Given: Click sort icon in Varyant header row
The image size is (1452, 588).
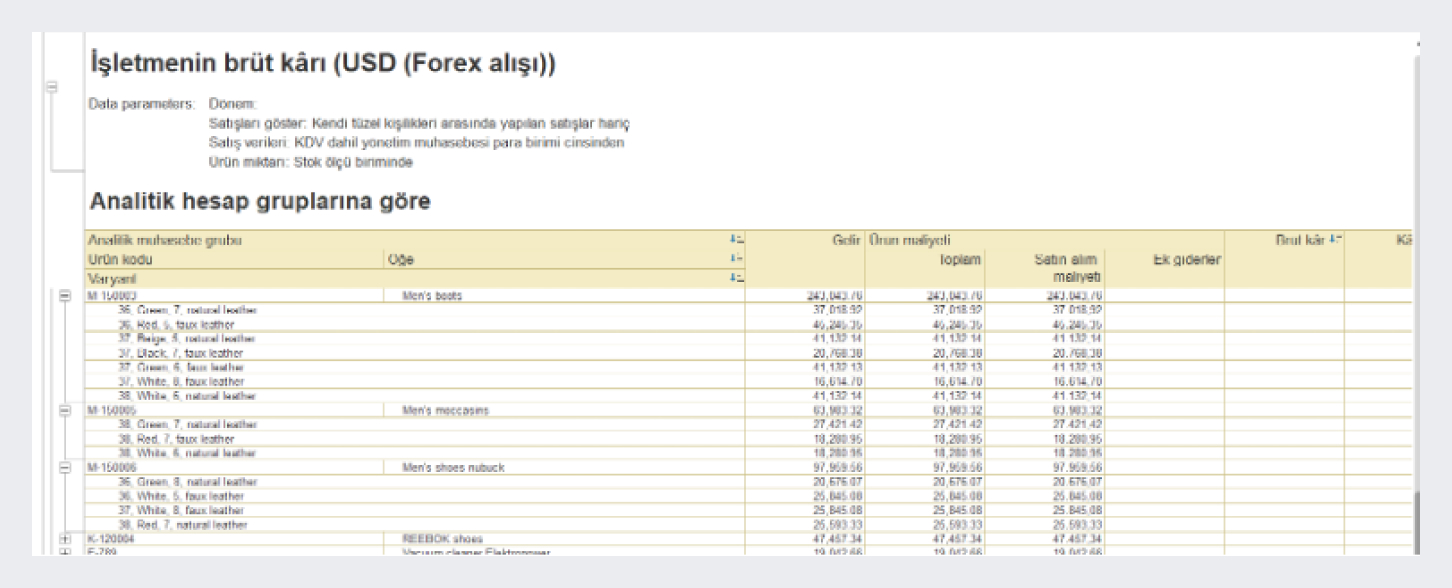Looking at the screenshot, I should pyautogui.click(x=737, y=278).
